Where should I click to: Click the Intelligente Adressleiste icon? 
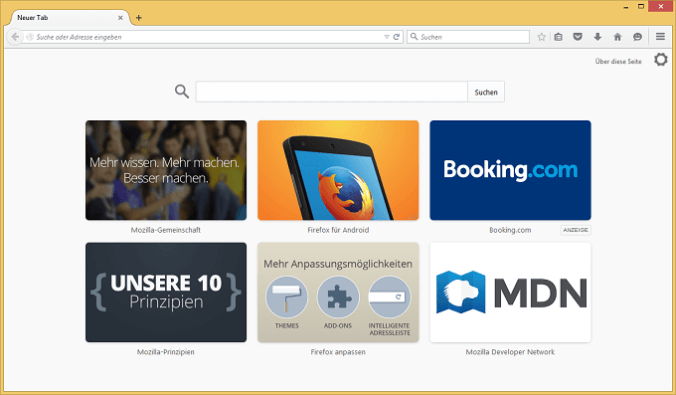(389, 297)
